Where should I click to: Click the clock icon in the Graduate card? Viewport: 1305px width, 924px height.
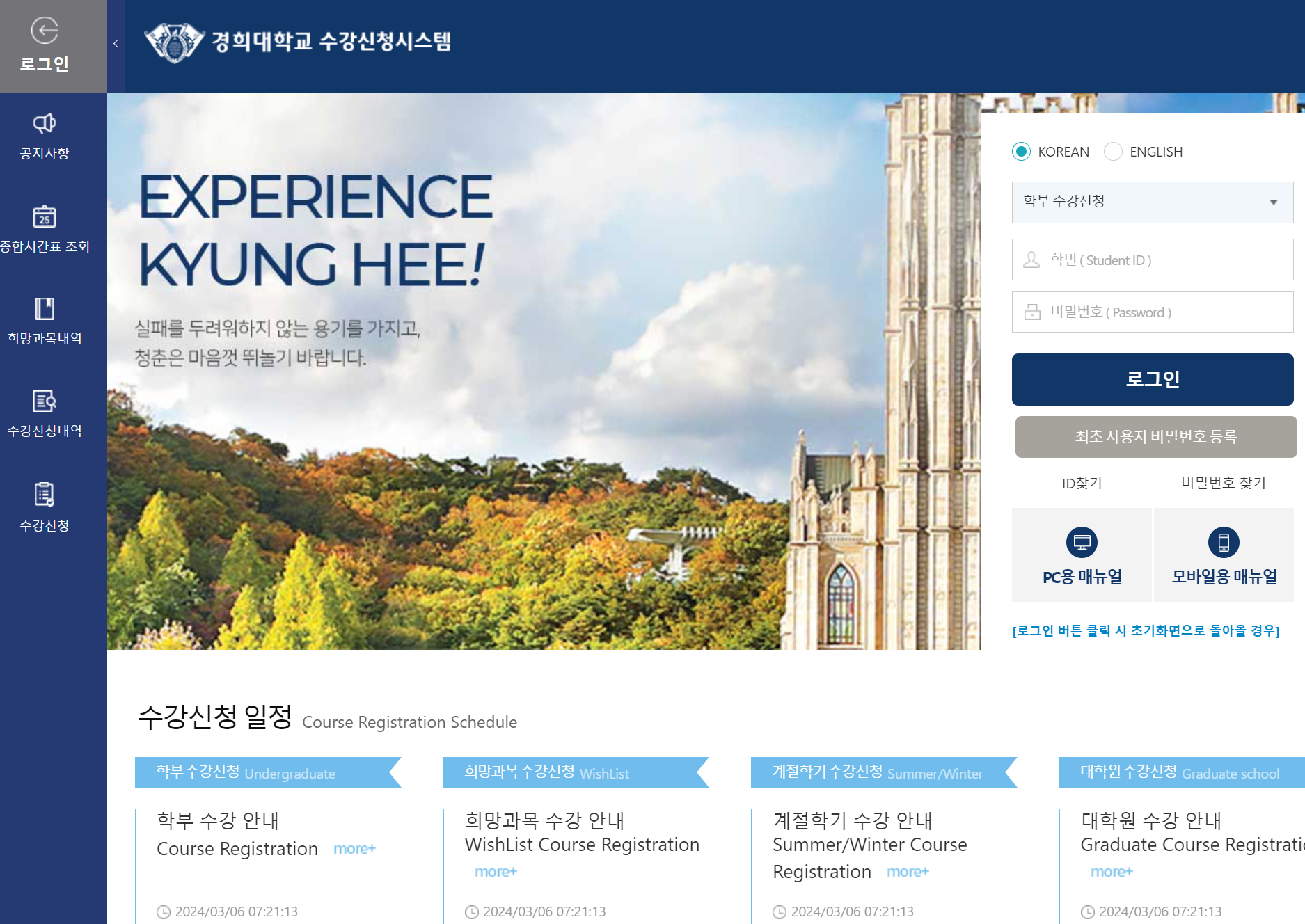pyautogui.click(x=1088, y=912)
